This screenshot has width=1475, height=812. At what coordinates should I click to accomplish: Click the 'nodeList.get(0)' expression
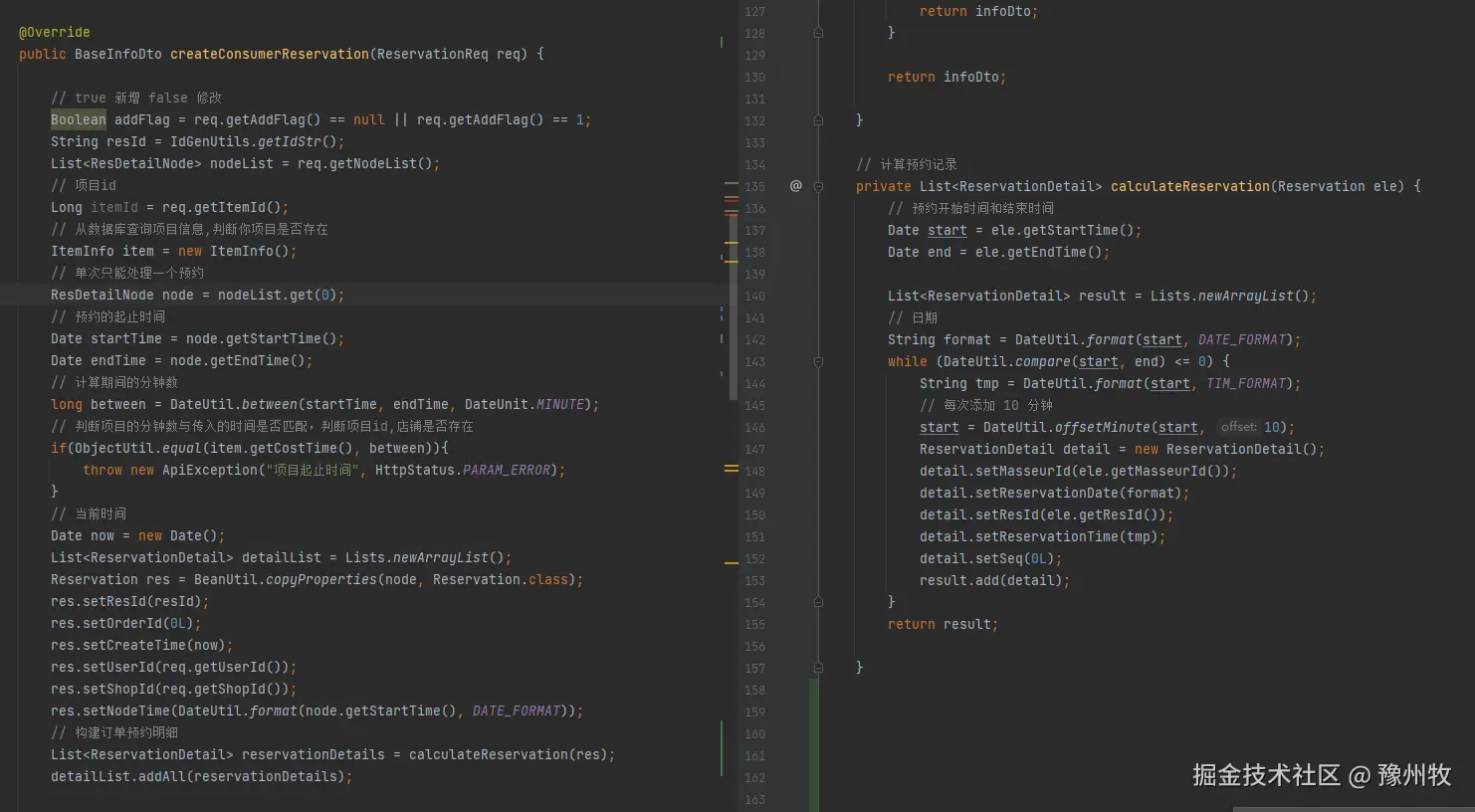pos(277,295)
